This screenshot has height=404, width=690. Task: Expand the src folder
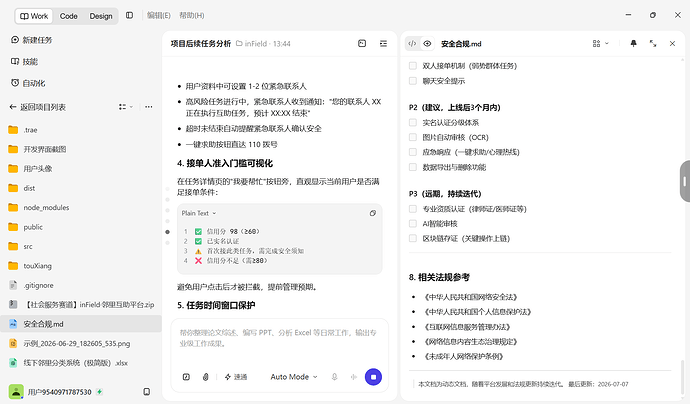[x=81, y=246]
